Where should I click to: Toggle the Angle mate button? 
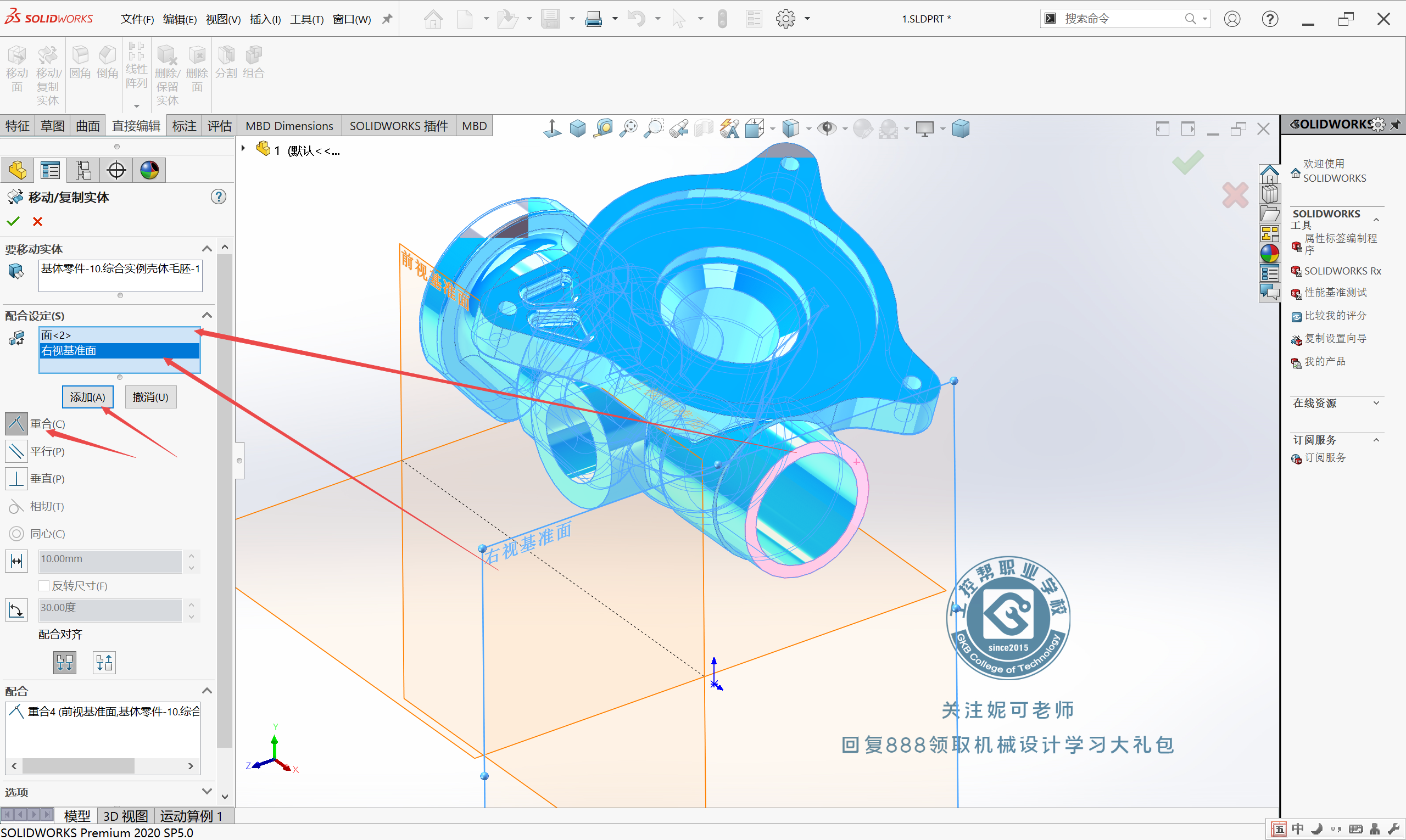click(x=16, y=610)
